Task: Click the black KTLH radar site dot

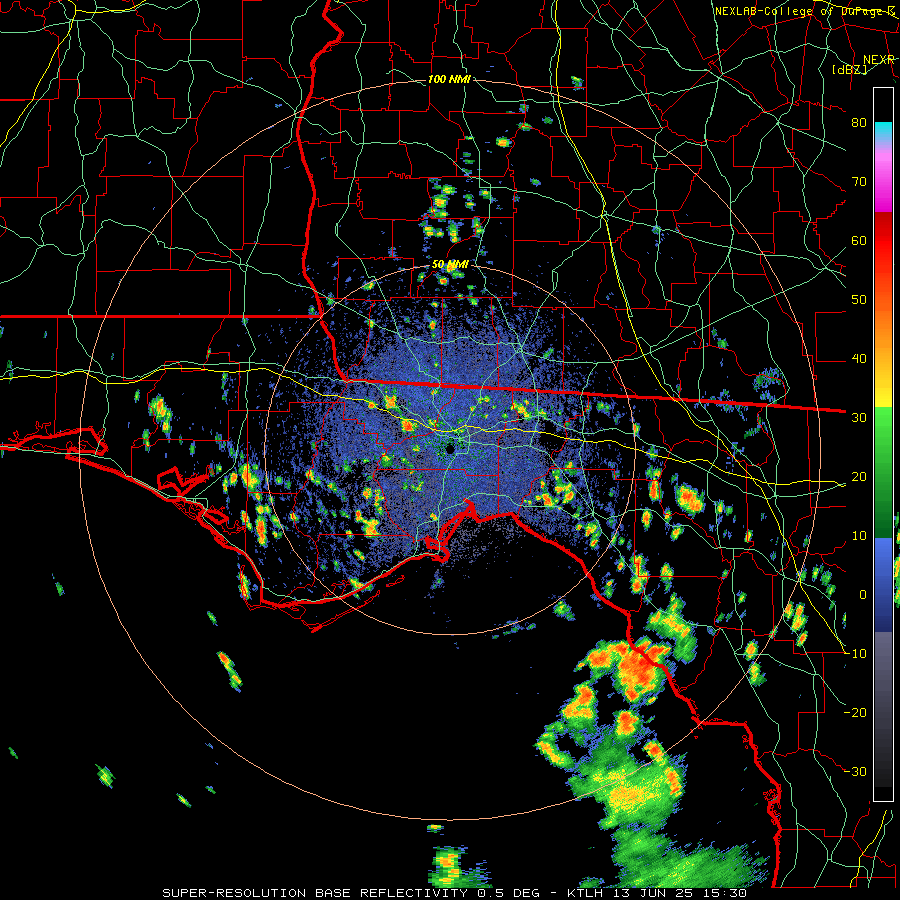Action: (x=451, y=449)
